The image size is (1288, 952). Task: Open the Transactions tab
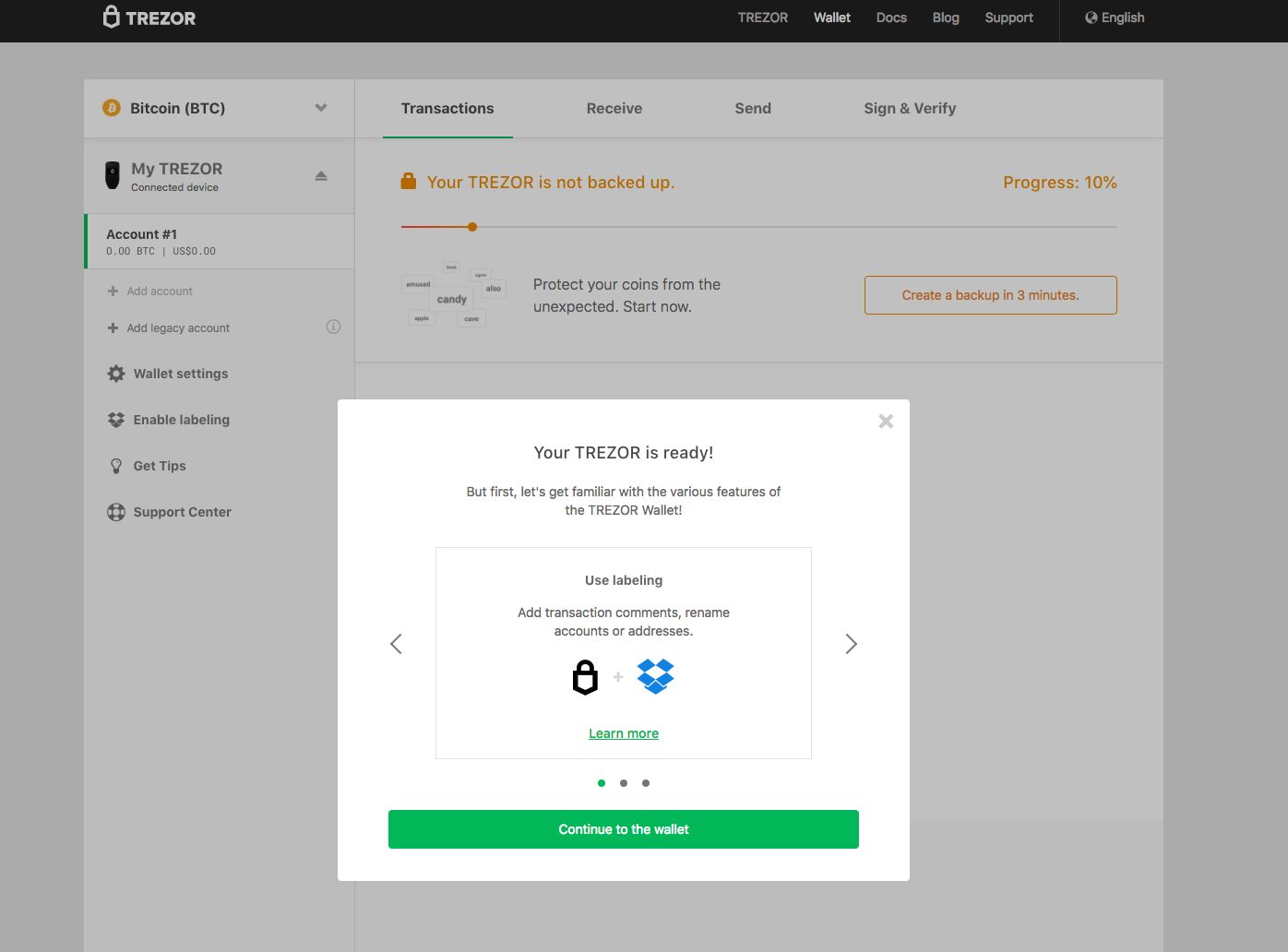(447, 109)
